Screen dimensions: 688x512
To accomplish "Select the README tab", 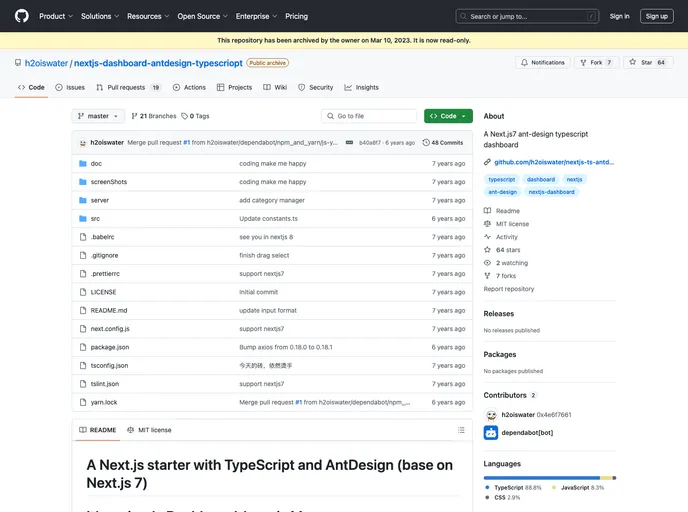I will 98,430.
